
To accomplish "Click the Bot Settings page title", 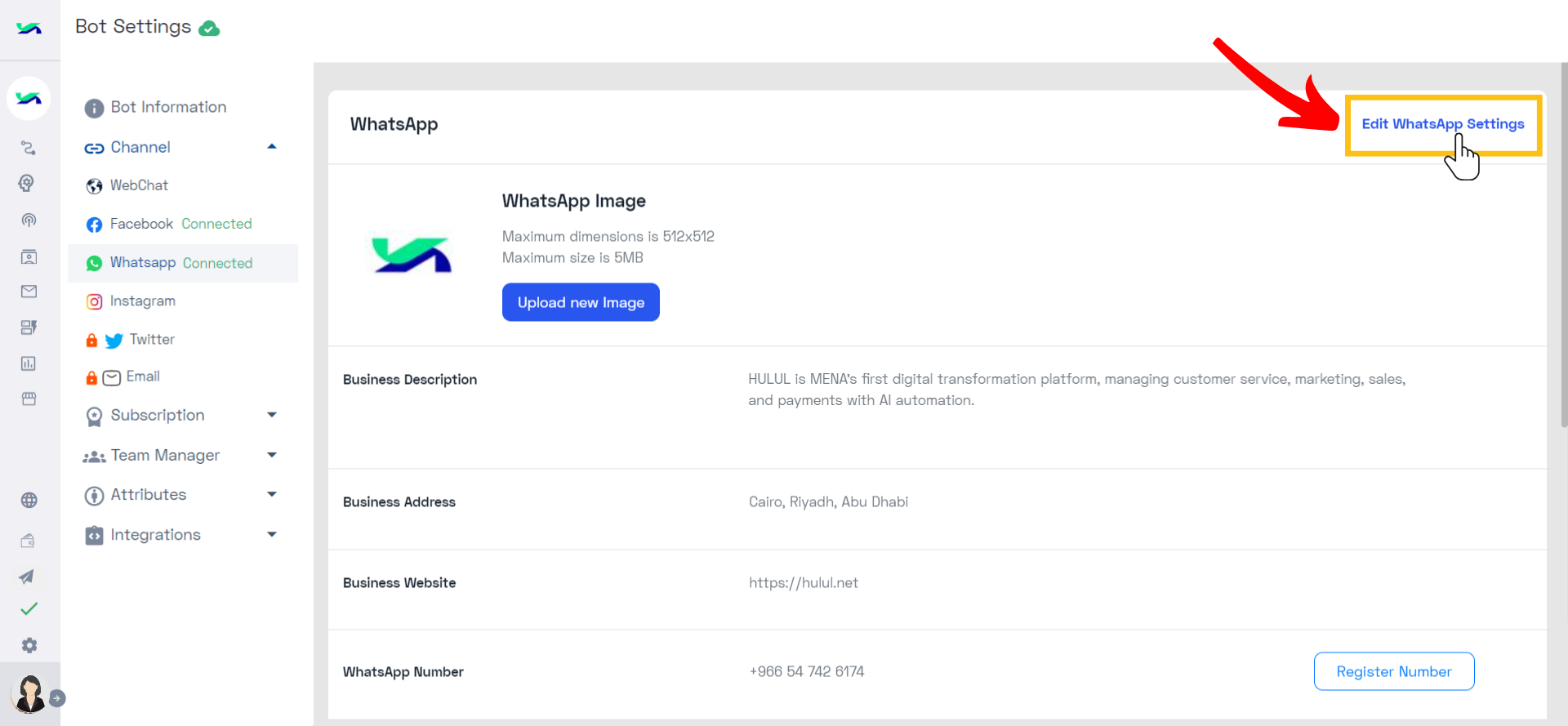I will (x=133, y=27).
